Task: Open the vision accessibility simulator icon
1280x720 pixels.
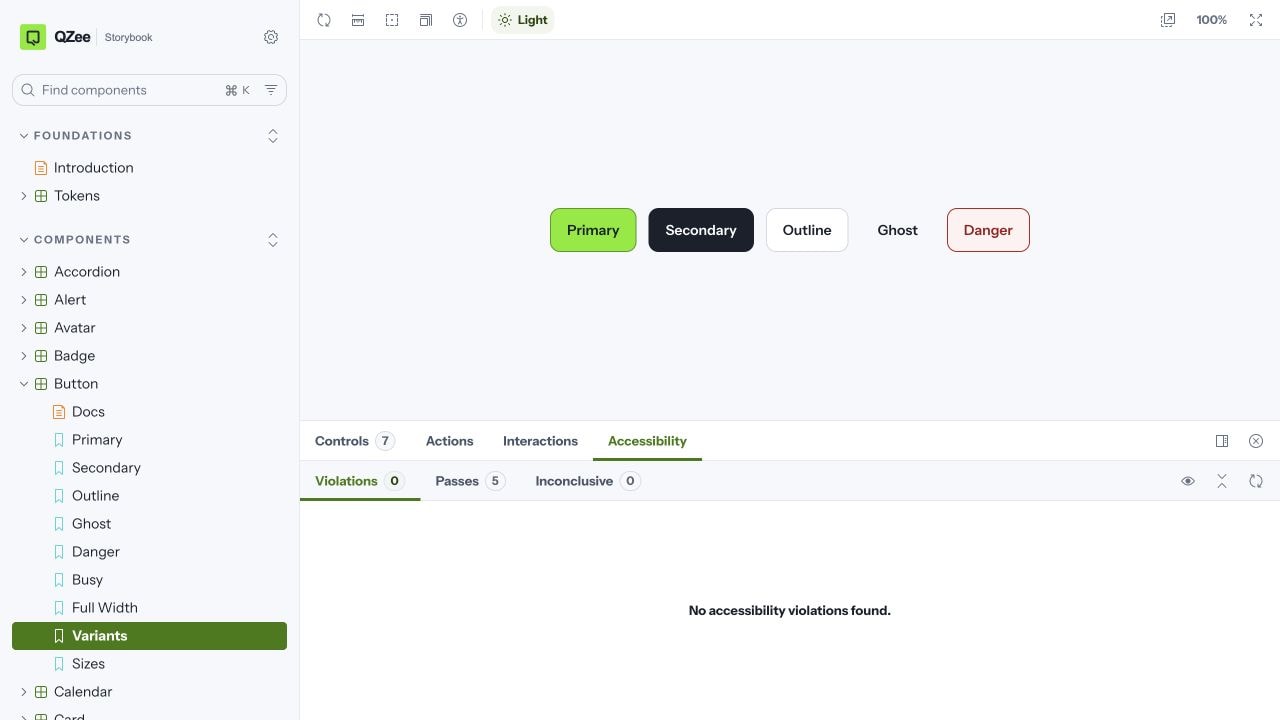Action: [x=460, y=20]
